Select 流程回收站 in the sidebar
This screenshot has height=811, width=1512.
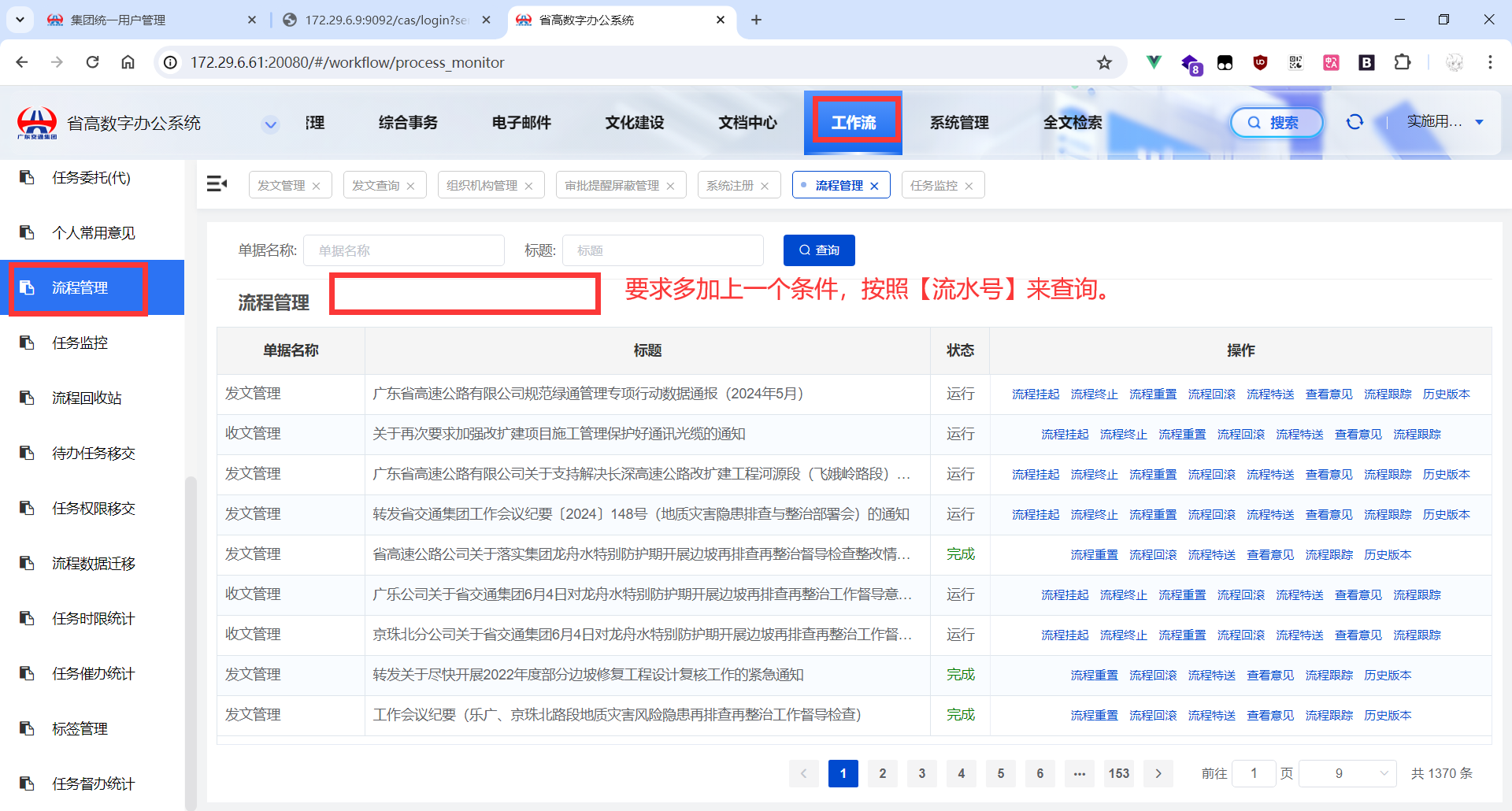click(87, 398)
